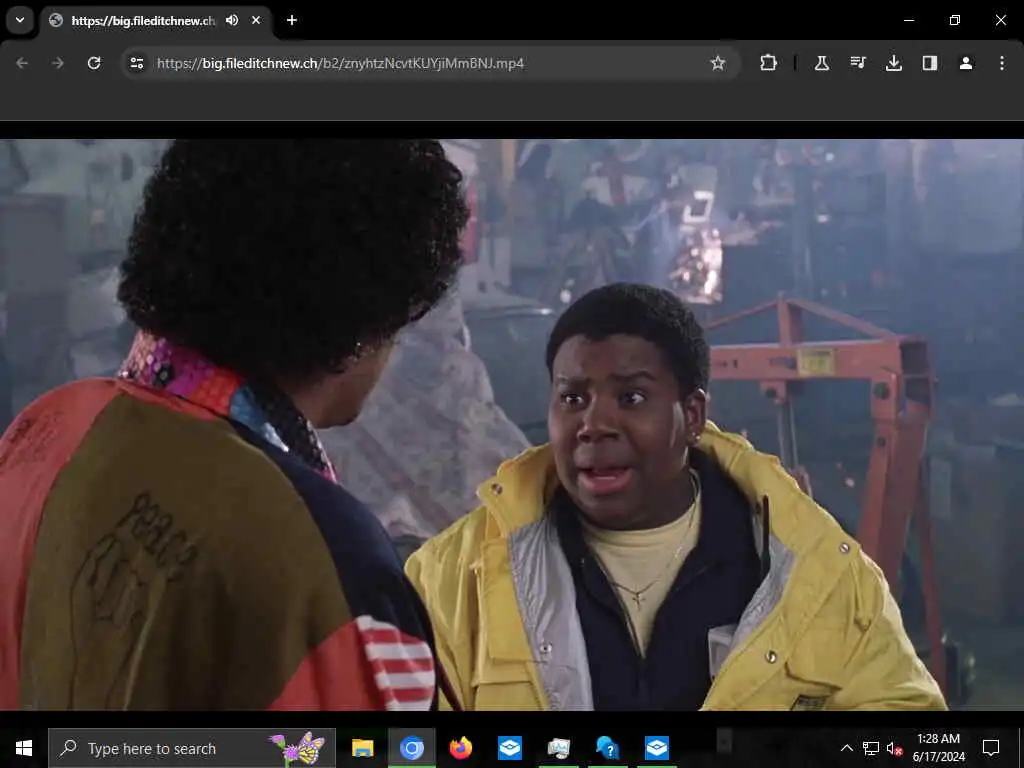The height and width of the screenshot is (768, 1024).
Task: Bookmark this page with the star
Action: 718,63
